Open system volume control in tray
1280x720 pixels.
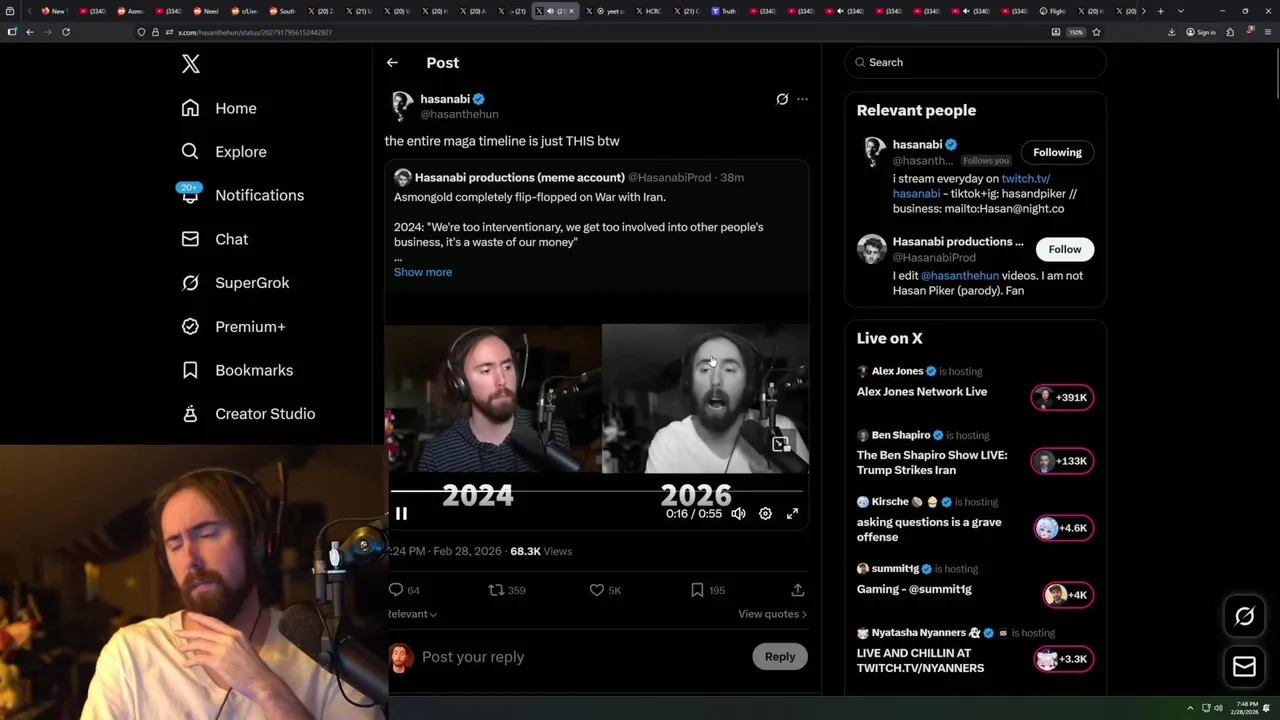tap(1218, 708)
